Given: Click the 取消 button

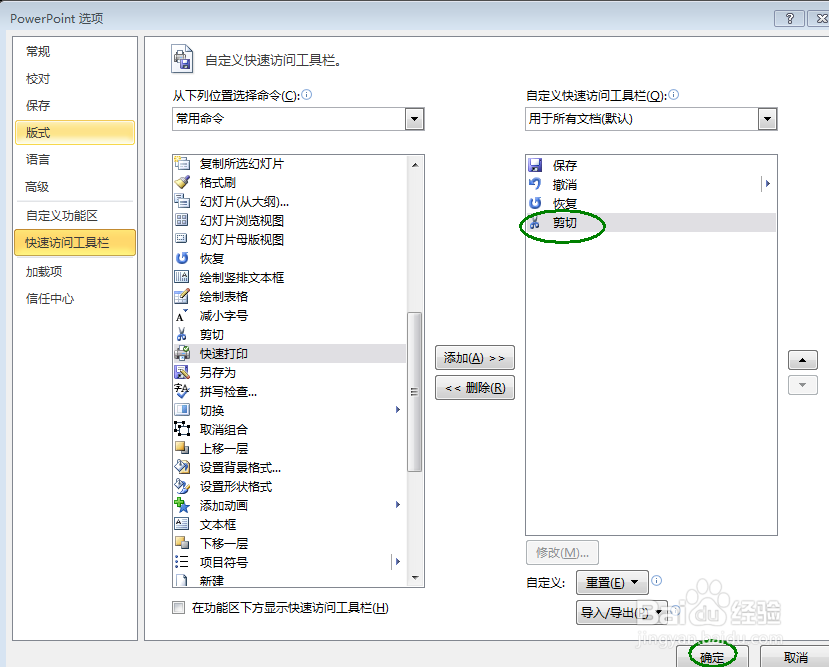Looking at the screenshot, I should point(795,657).
